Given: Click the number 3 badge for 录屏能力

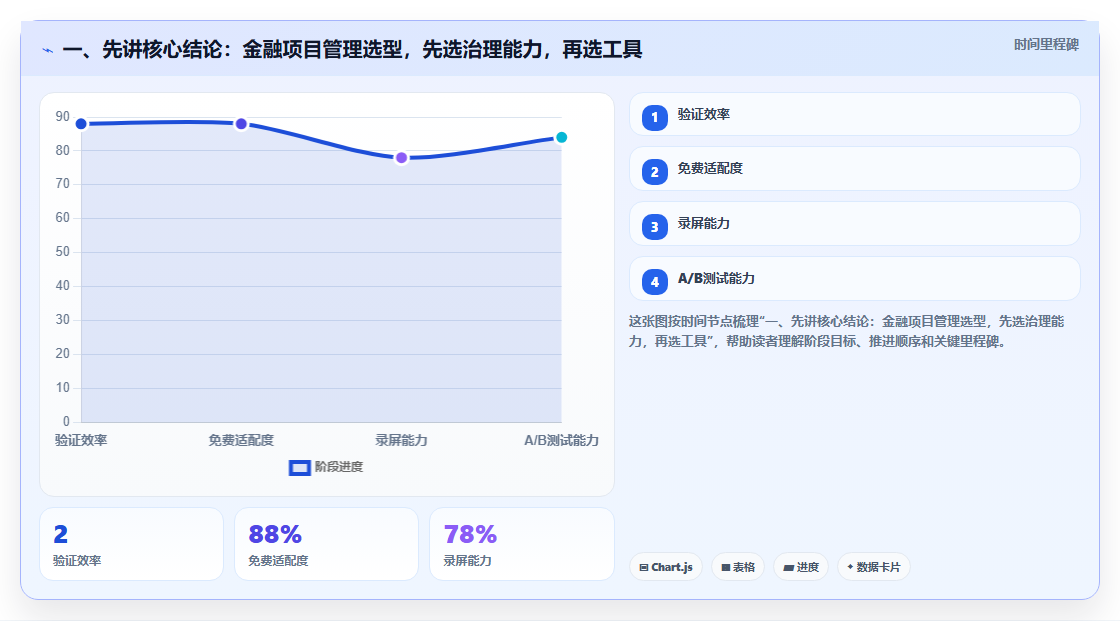Looking at the screenshot, I should click(x=654, y=227).
